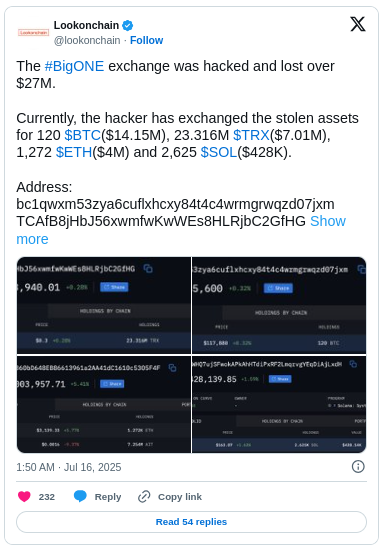Open the #BigONE hashtag
Viewport: 384px width, 549px height.
(x=74, y=66)
